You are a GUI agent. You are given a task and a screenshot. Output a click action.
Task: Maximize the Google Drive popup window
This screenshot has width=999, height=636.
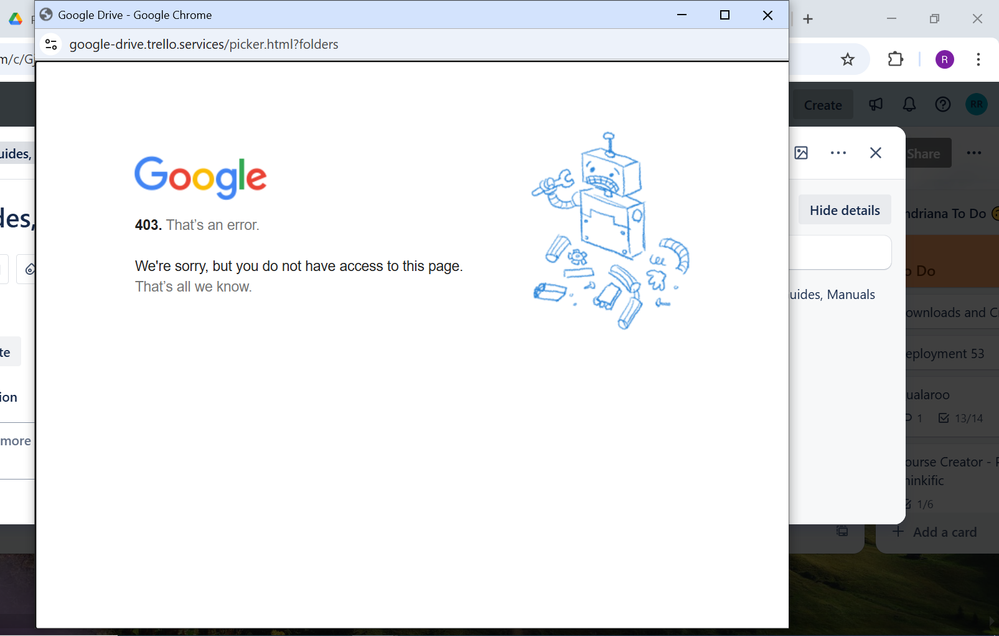[725, 15]
